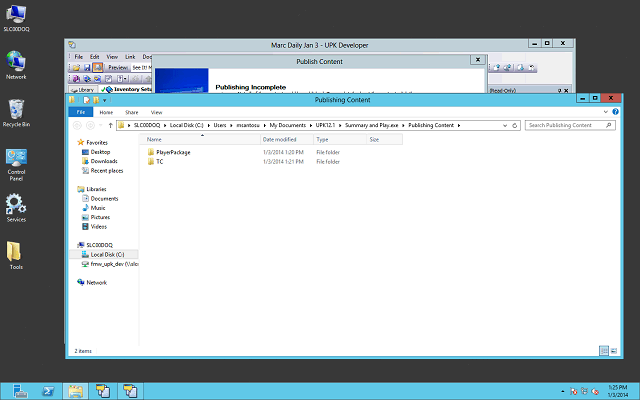Open Share tab in Explorer ribbon
The image size is (640, 400).
[131, 112]
